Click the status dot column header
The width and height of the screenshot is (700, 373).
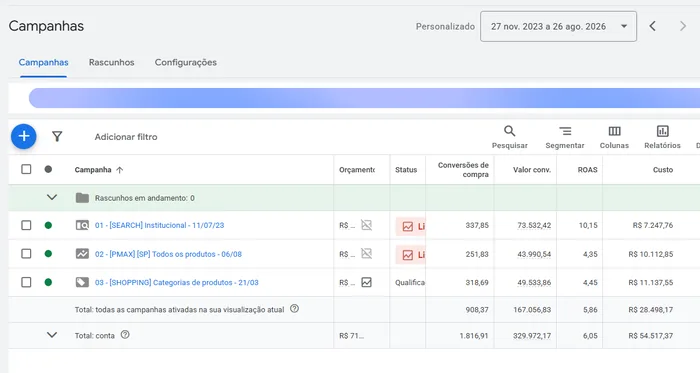pos(48,169)
